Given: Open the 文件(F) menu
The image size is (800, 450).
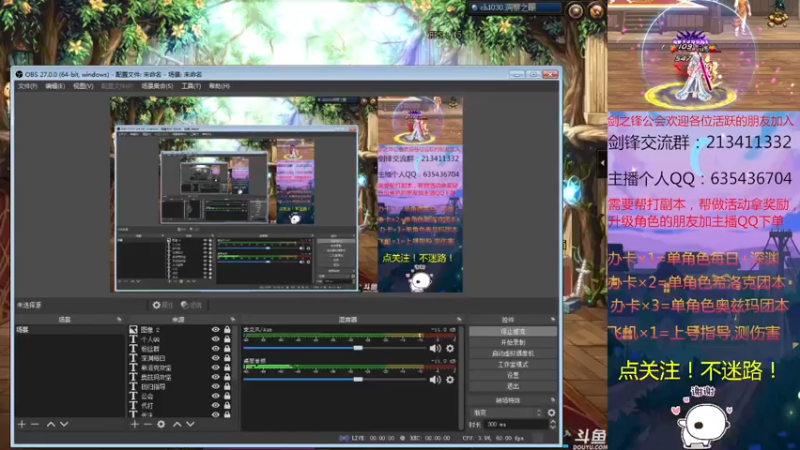Looking at the screenshot, I should pos(28,86).
